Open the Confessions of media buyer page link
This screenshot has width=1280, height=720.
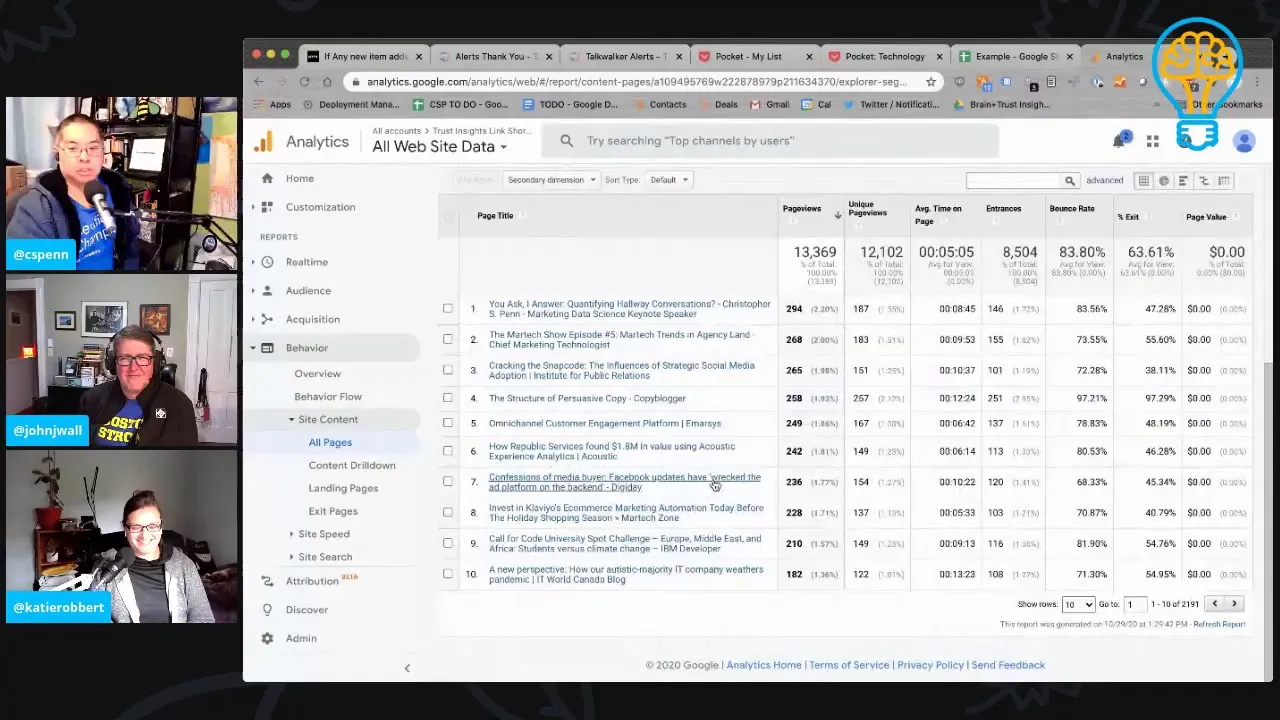pos(625,482)
